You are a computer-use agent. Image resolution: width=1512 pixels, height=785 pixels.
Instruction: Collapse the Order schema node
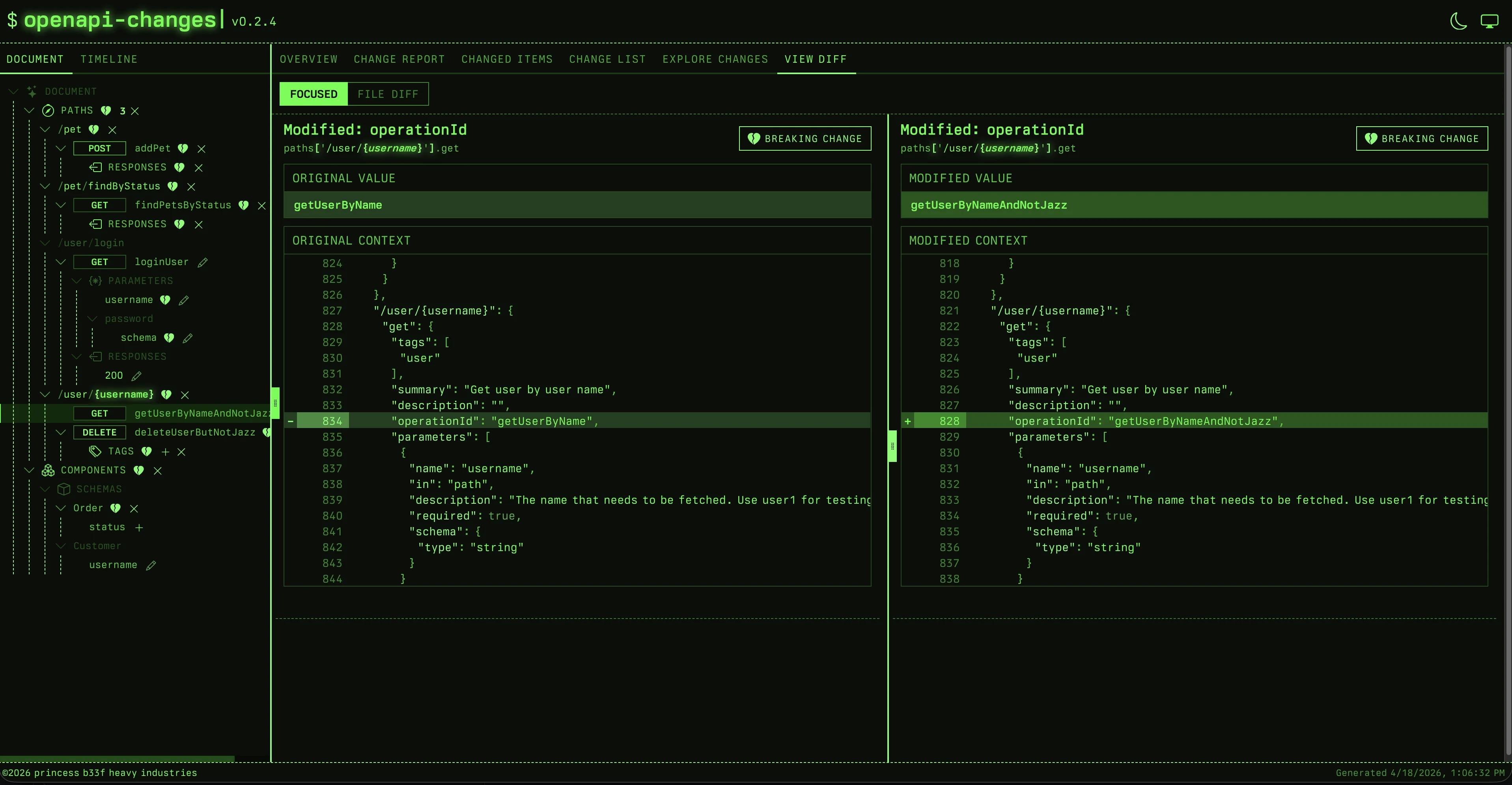point(61,508)
